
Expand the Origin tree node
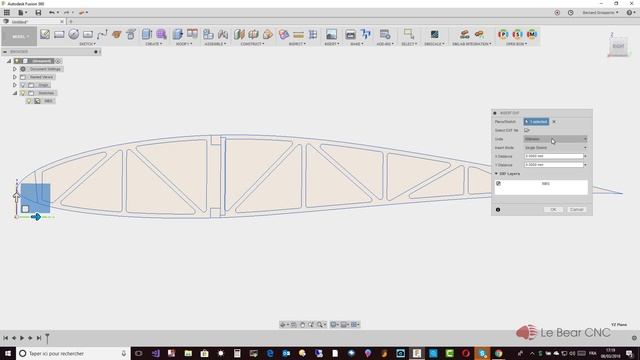tap(15, 85)
